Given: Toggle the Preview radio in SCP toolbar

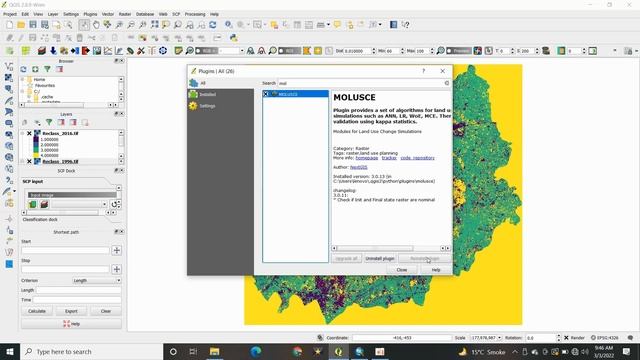Looking at the screenshot, I should tap(449, 51).
